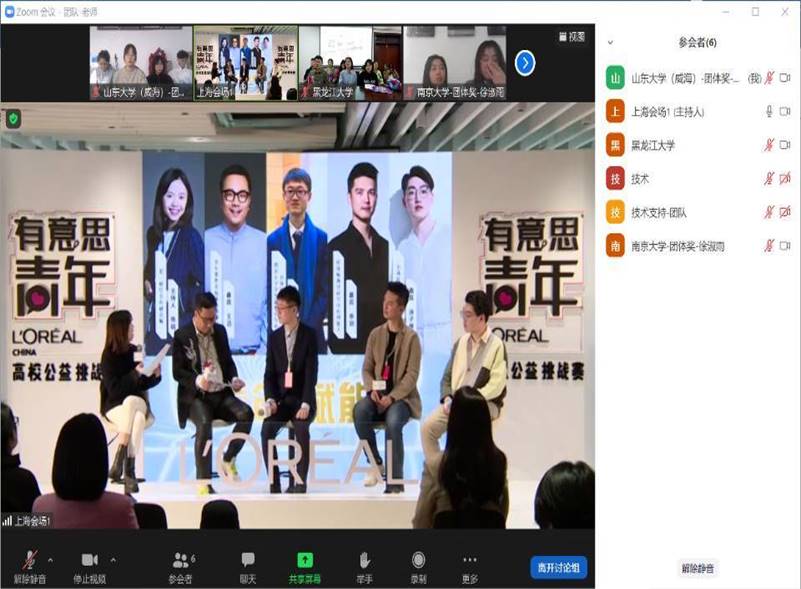
Task: Click the green encryption shield icon
Action: point(13,118)
